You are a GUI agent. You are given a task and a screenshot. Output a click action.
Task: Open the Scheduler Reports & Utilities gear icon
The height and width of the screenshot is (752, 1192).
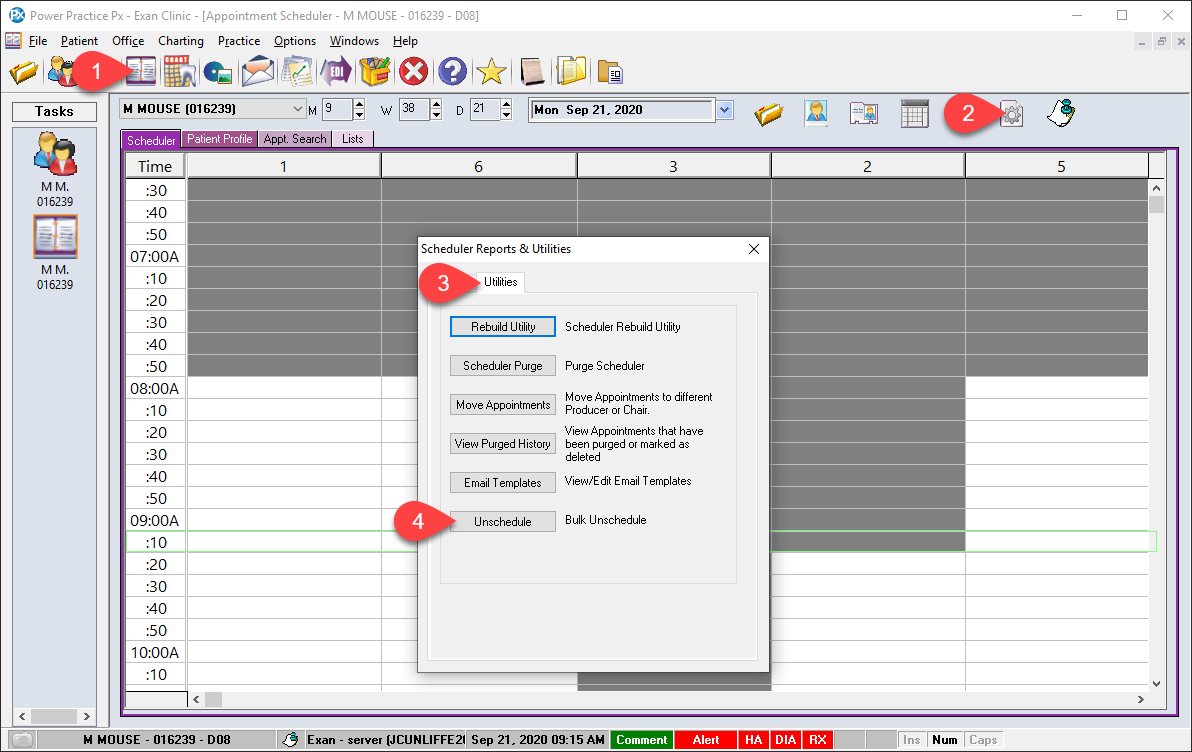[x=1011, y=114]
